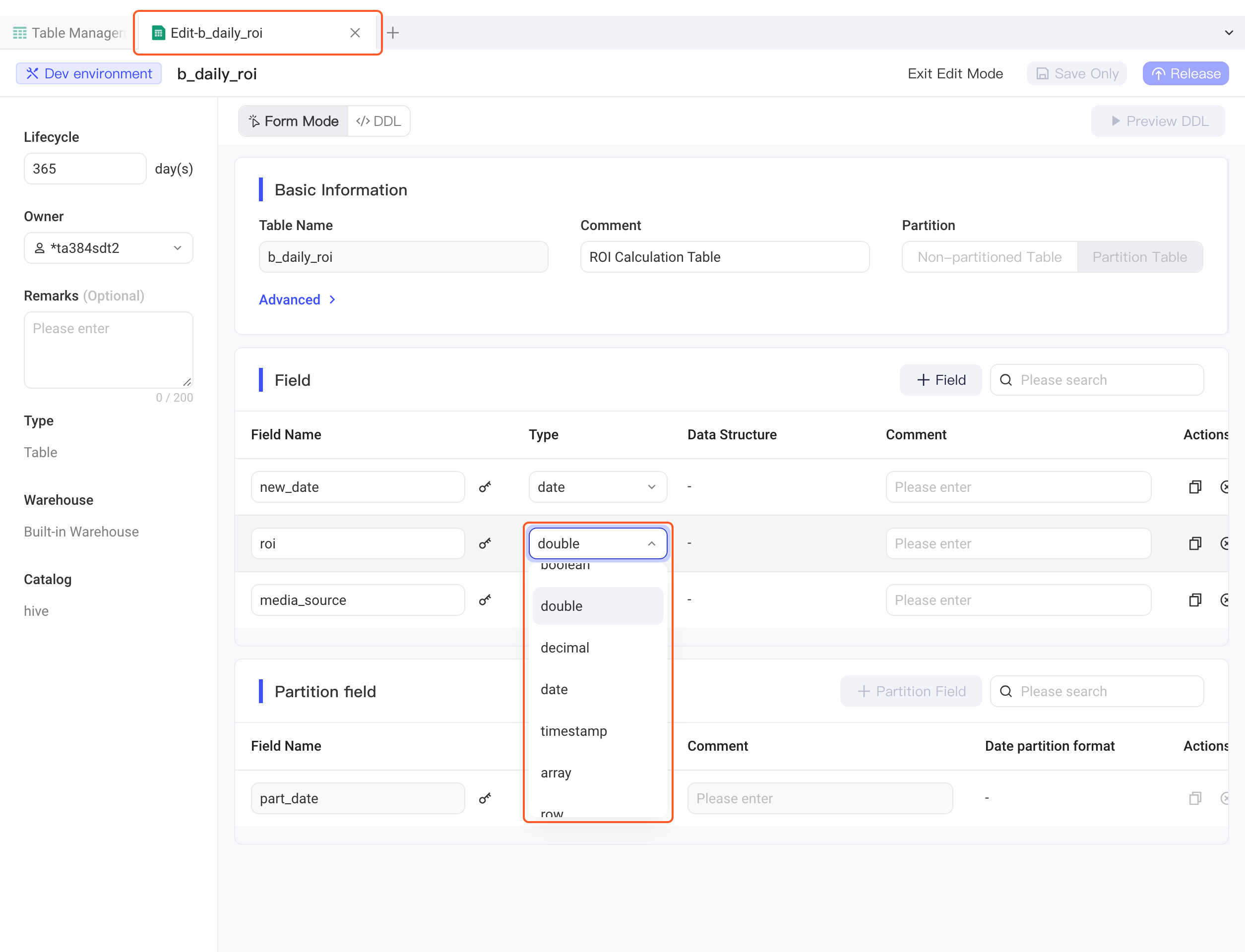Click the Remarks text area
Image resolution: width=1245 pixels, height=952 pixels.
[x=108, y=350]
